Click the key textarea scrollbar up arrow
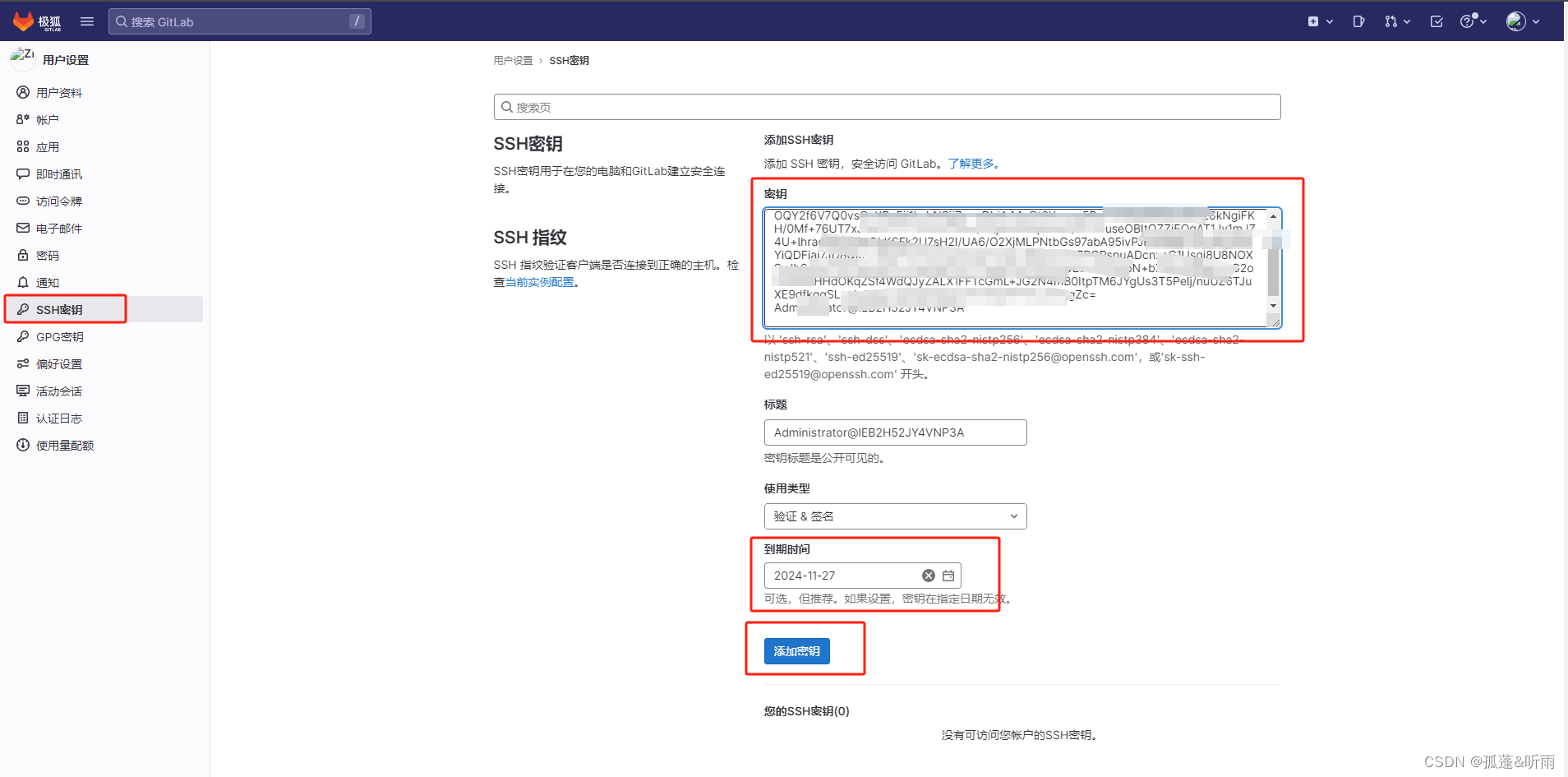This screenshot has width=1568, height=777. (1273, 216)
